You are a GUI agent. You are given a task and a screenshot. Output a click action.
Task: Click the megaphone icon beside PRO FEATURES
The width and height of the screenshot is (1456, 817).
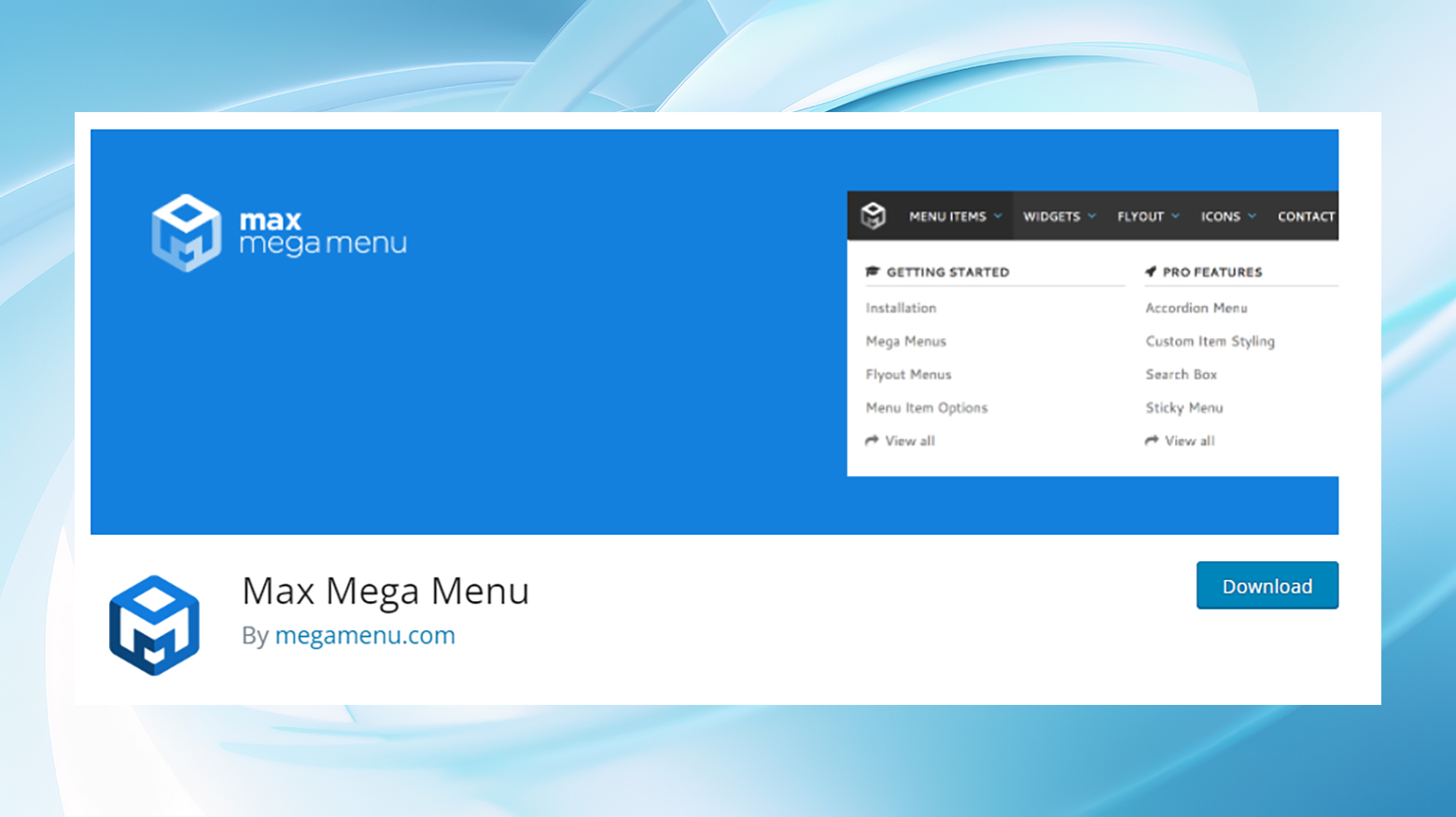coord(1152,272)
